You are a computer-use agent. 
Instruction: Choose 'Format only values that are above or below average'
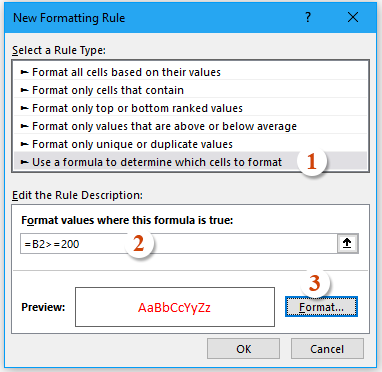[x=190, y=126]
